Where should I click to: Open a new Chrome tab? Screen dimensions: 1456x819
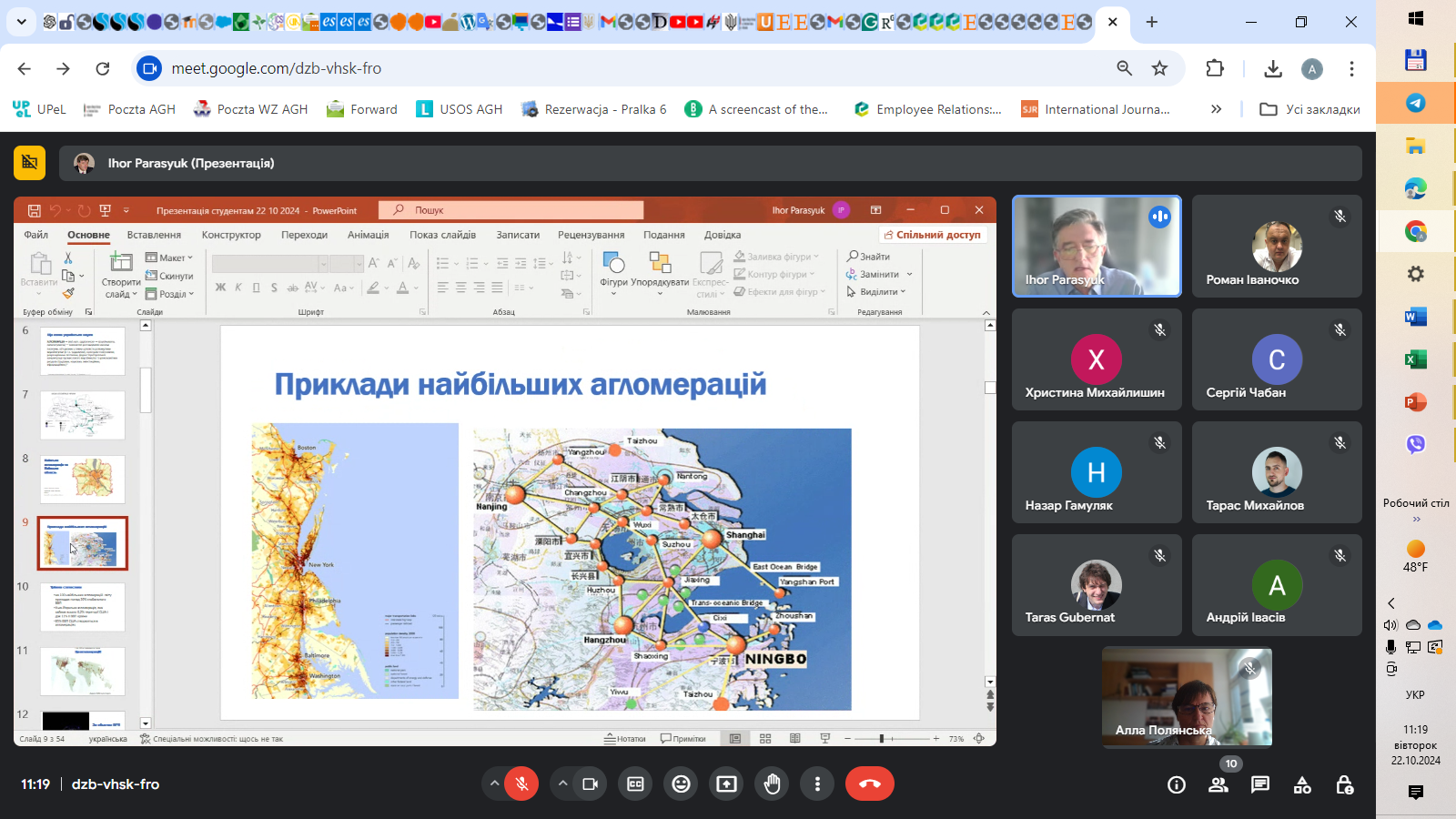point(1152,22)
